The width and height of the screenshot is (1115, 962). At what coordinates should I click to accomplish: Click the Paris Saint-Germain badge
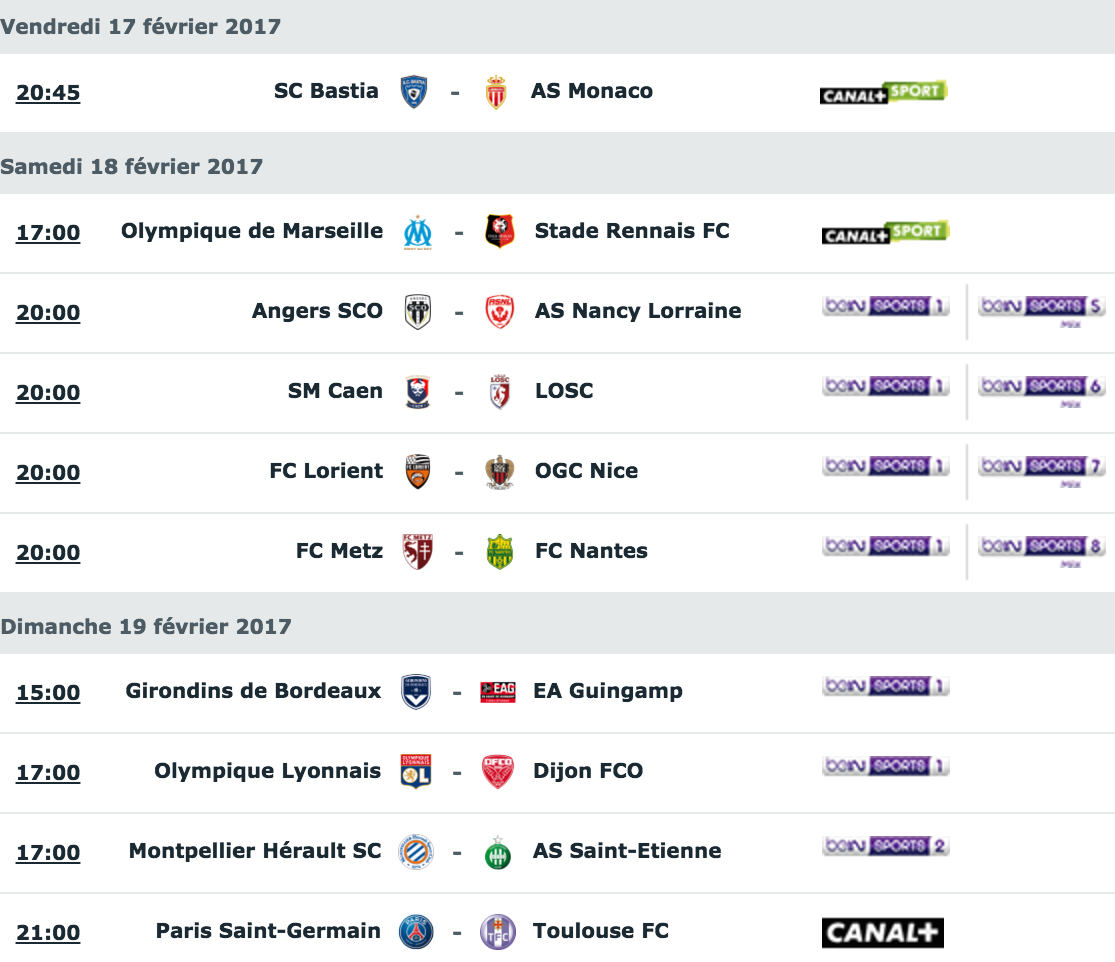pos(416,931)
